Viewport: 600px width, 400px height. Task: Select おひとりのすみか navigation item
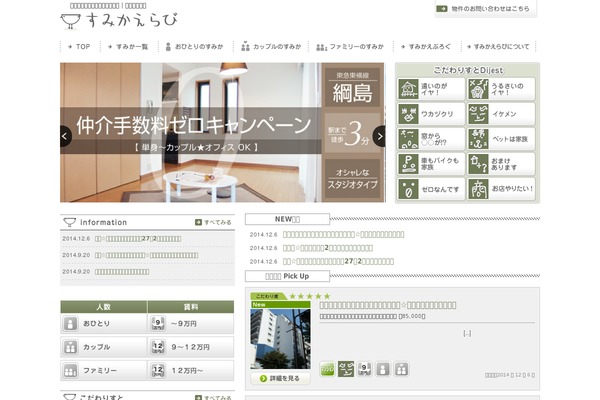[x=194, y=47]
